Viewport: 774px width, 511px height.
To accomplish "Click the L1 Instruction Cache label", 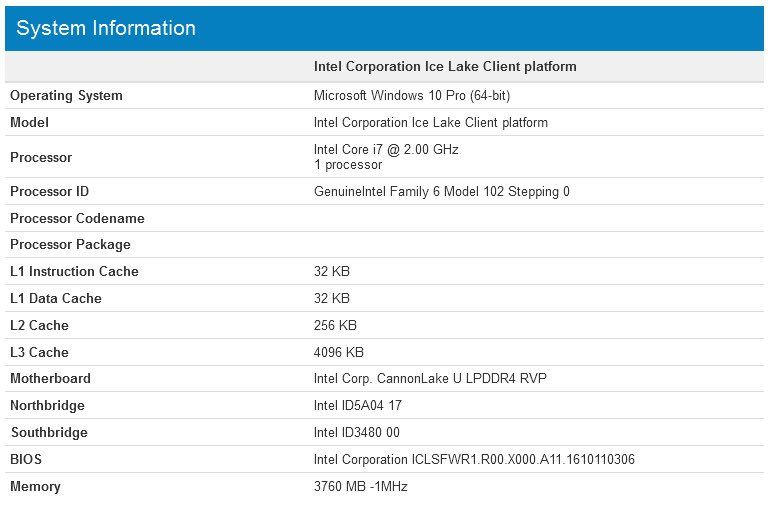I will tap(74, 271).
